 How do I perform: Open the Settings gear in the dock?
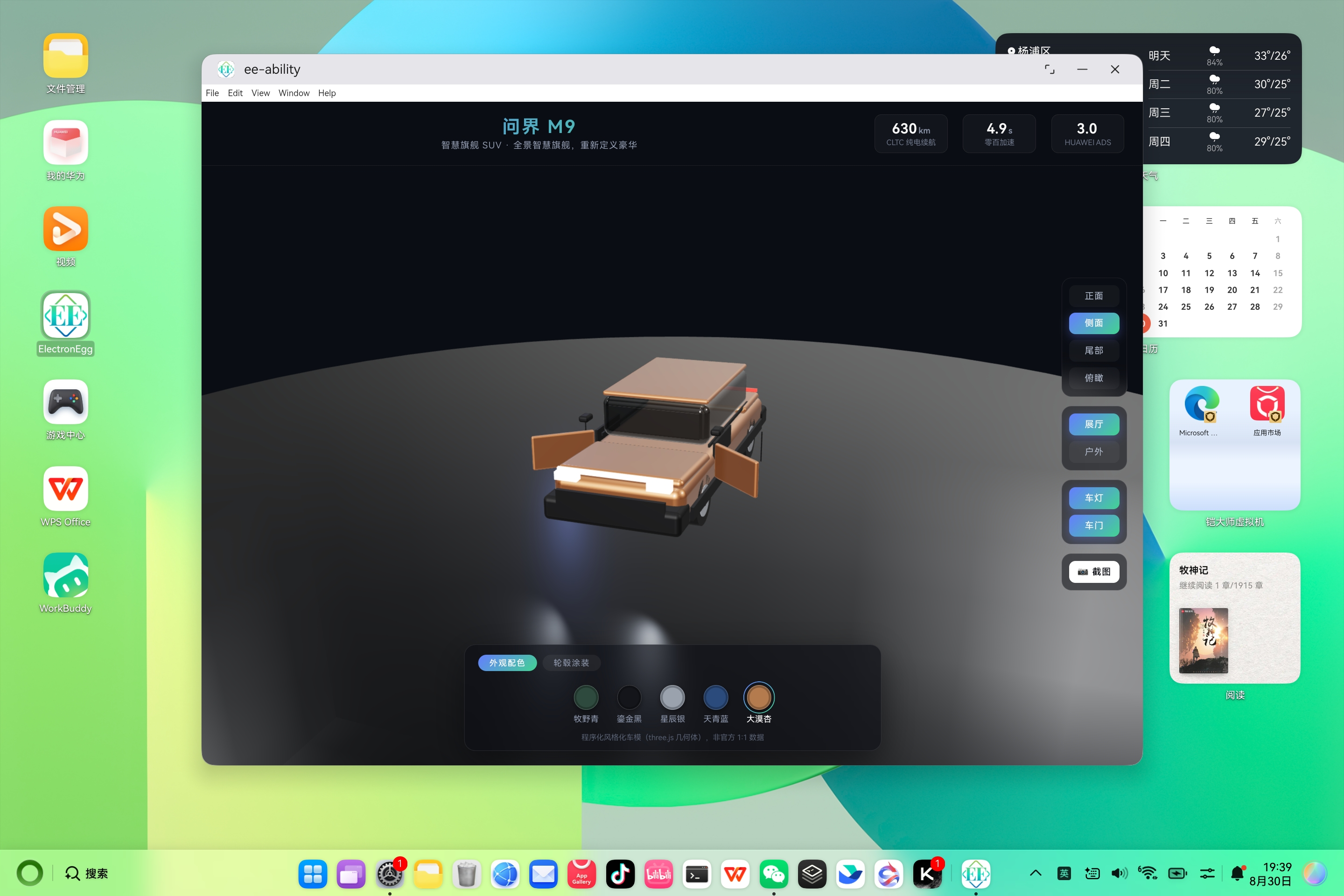click(x=390, y=874)
